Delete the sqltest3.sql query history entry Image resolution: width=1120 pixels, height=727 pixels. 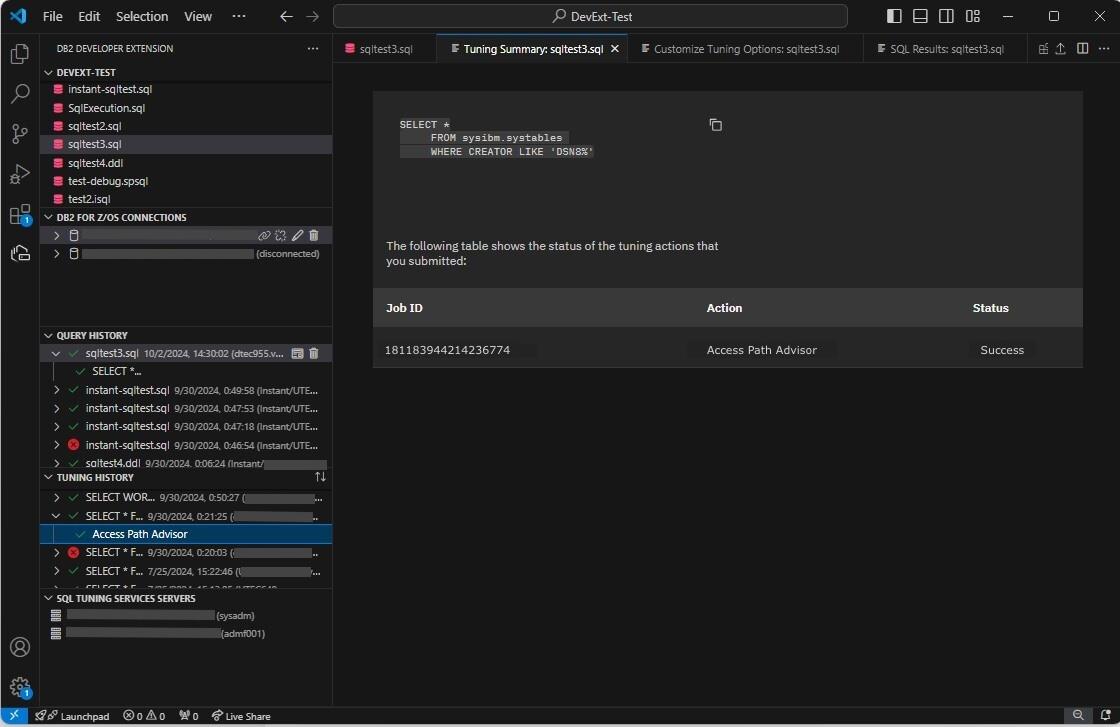coord(313,353)
